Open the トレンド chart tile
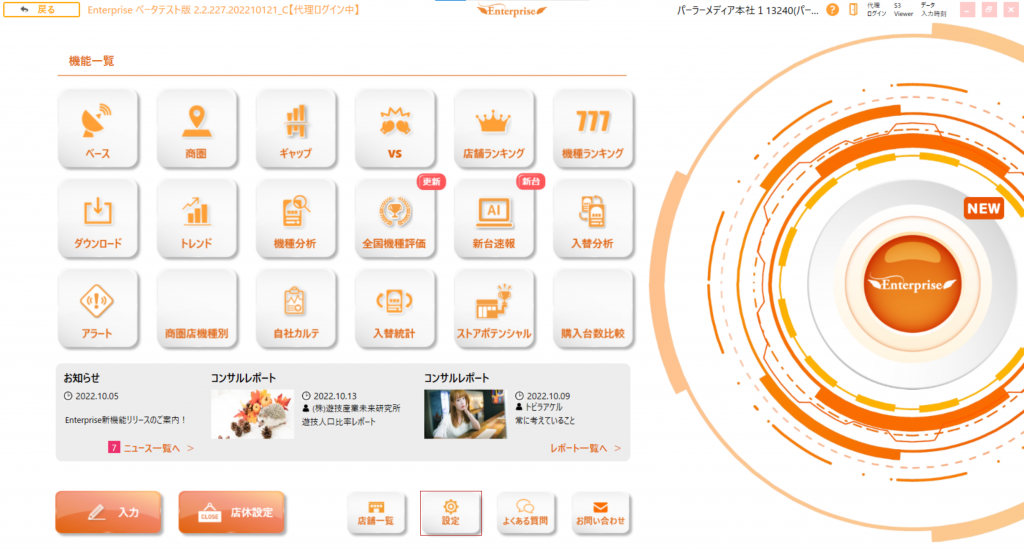 [x=197, y=219]
